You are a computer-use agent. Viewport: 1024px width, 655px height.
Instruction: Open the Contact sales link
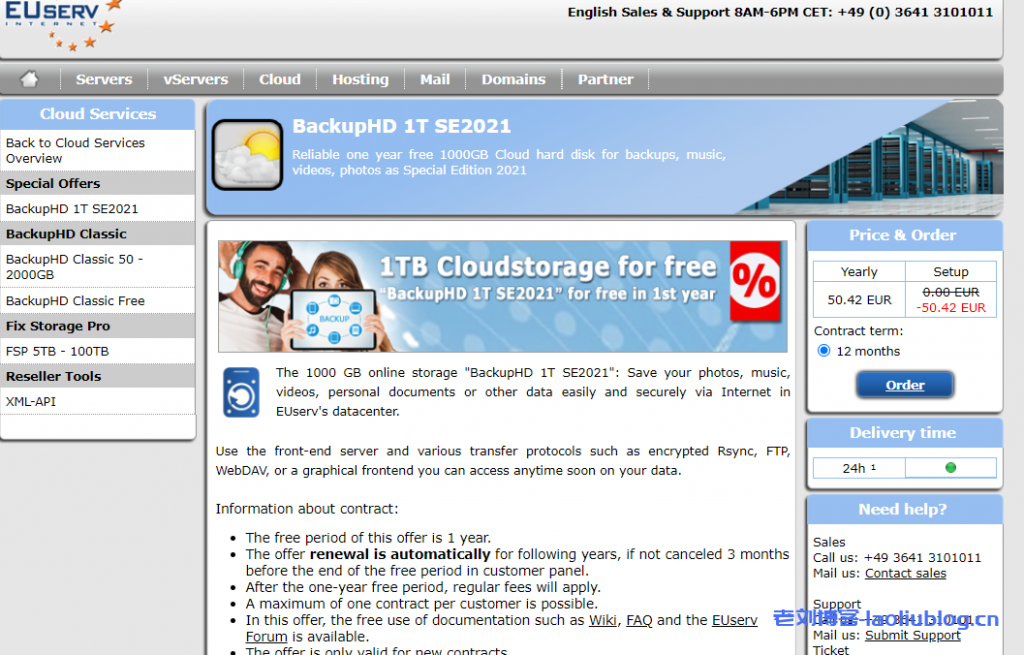coord(905,573)
